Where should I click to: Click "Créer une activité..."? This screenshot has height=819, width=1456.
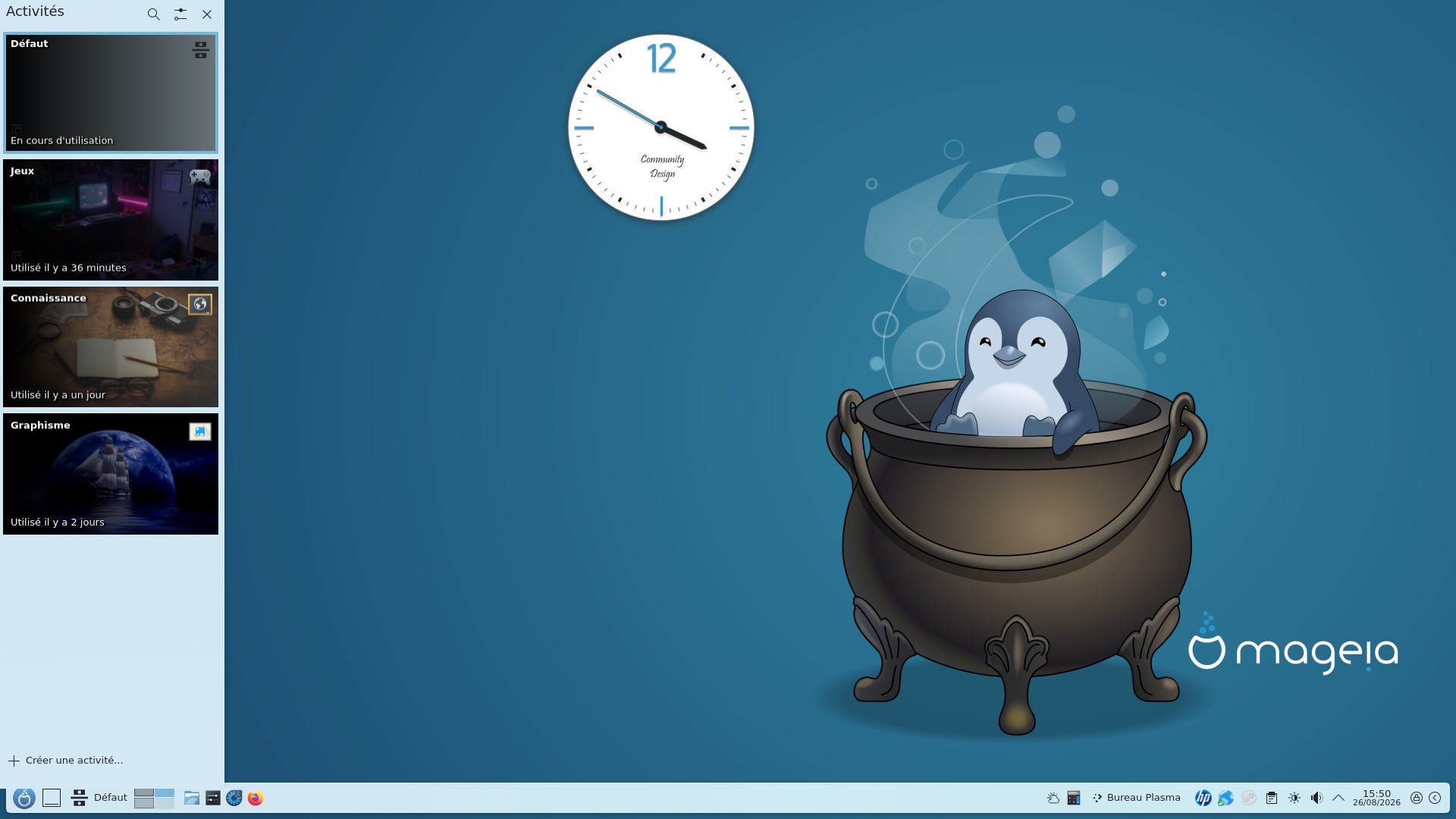point(65,761)
